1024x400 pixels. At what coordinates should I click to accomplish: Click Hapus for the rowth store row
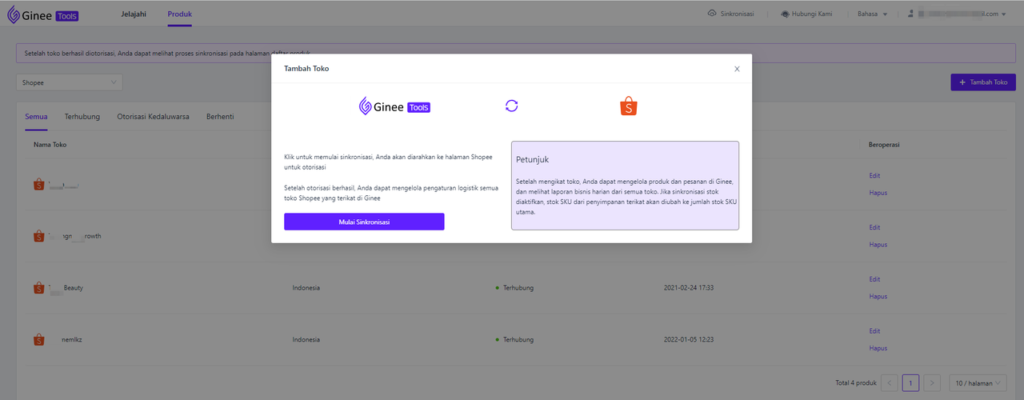coord(878,244)
